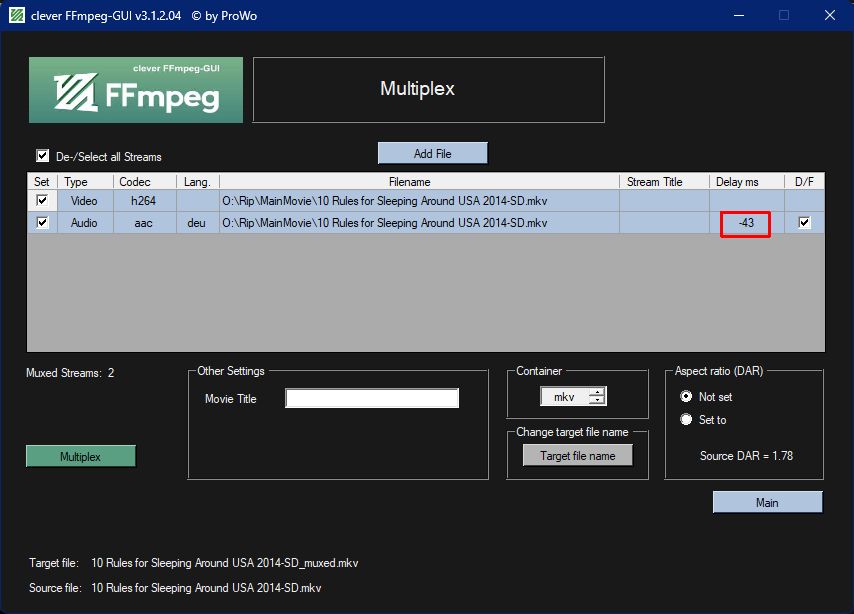Viewport: 854px width, 614px height.
Task: Click the Type column header
Action: coord(84,181)
